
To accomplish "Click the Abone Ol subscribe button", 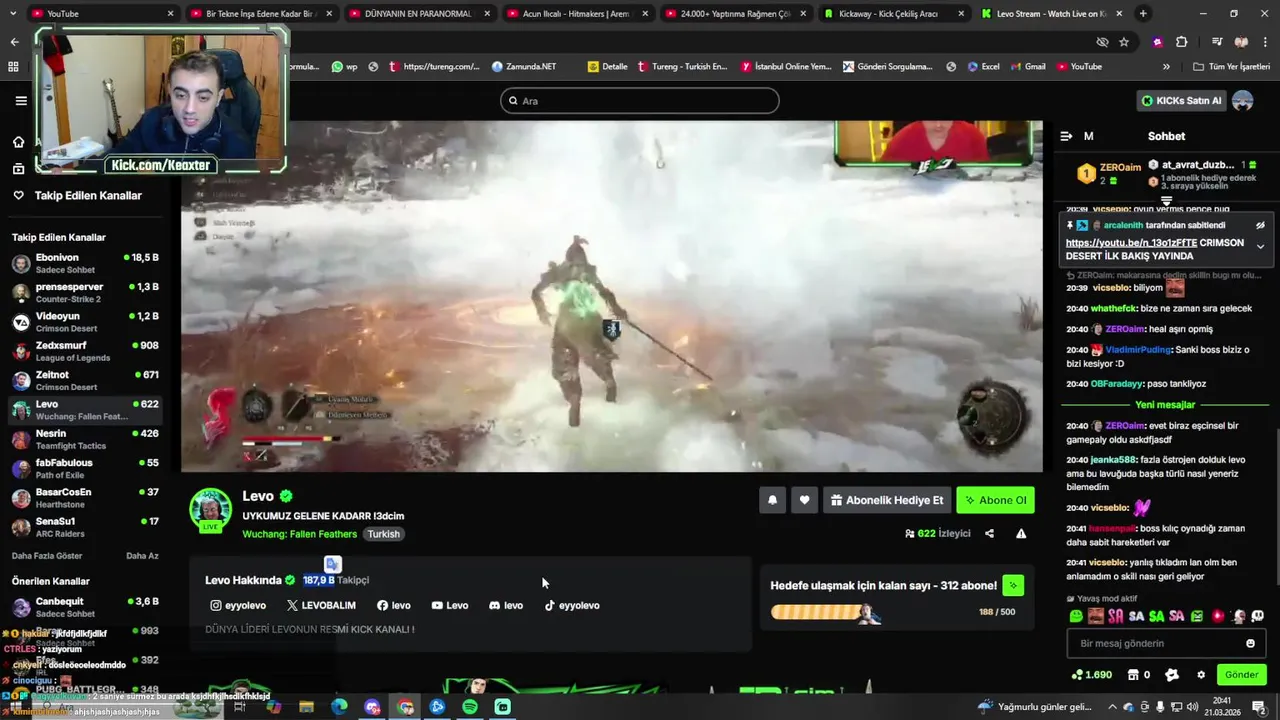I will point(995,500).
